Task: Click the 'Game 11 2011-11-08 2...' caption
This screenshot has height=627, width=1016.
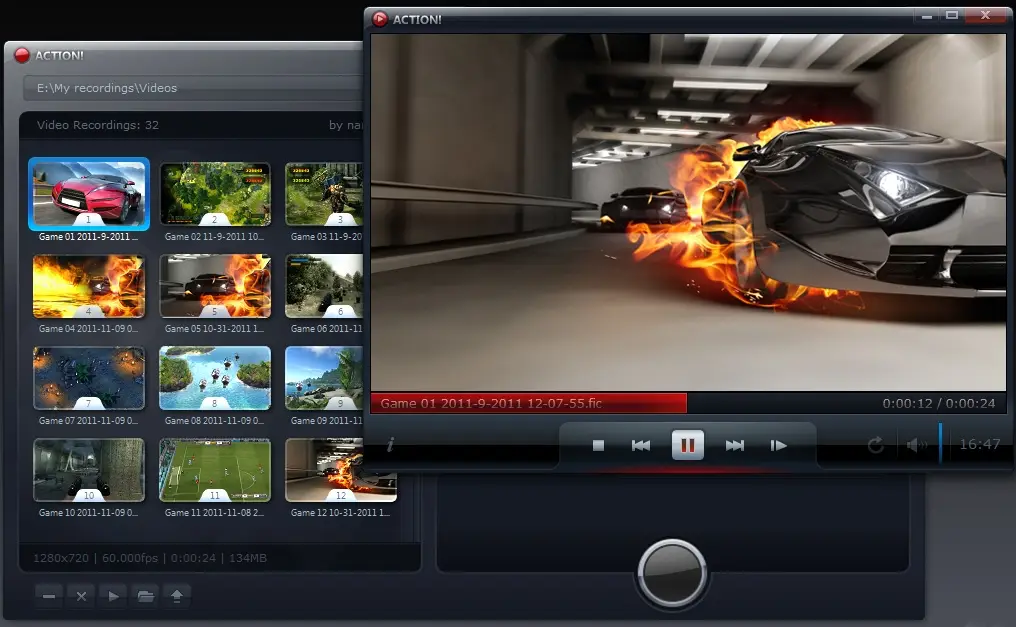Action: pyautogui.click(x=214, y=512)
